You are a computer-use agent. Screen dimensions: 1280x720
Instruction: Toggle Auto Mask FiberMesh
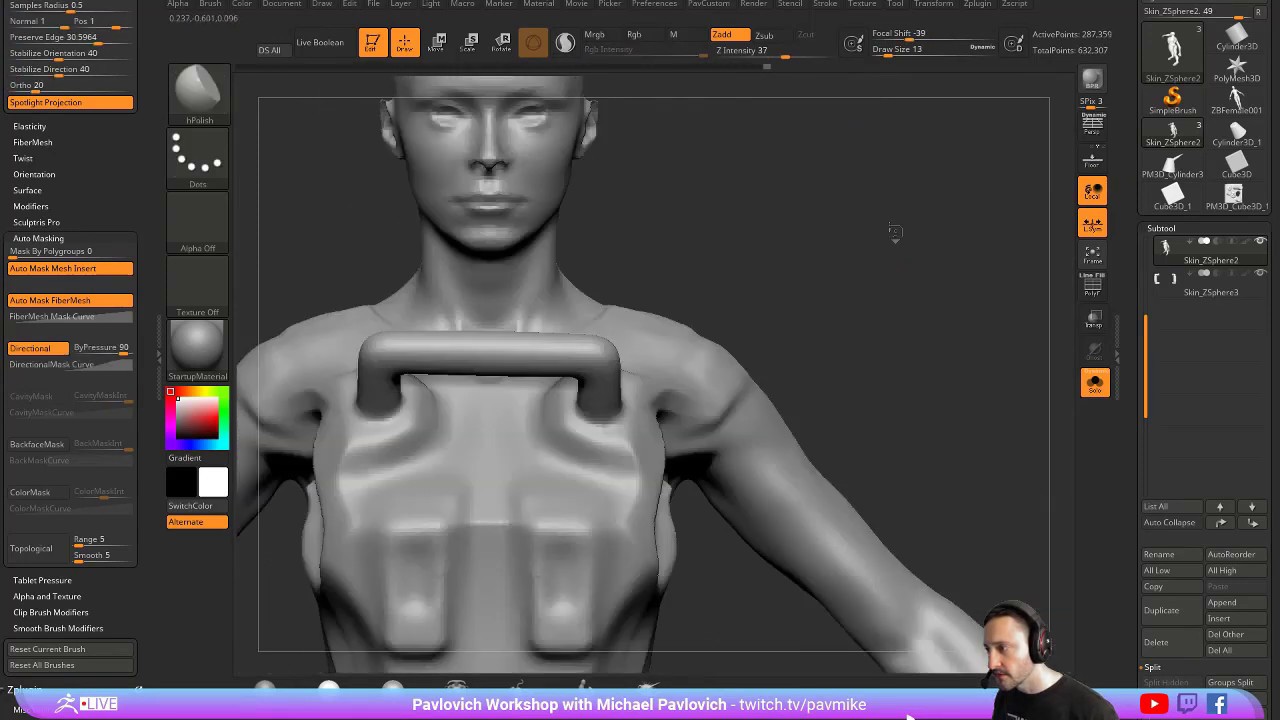70,301
